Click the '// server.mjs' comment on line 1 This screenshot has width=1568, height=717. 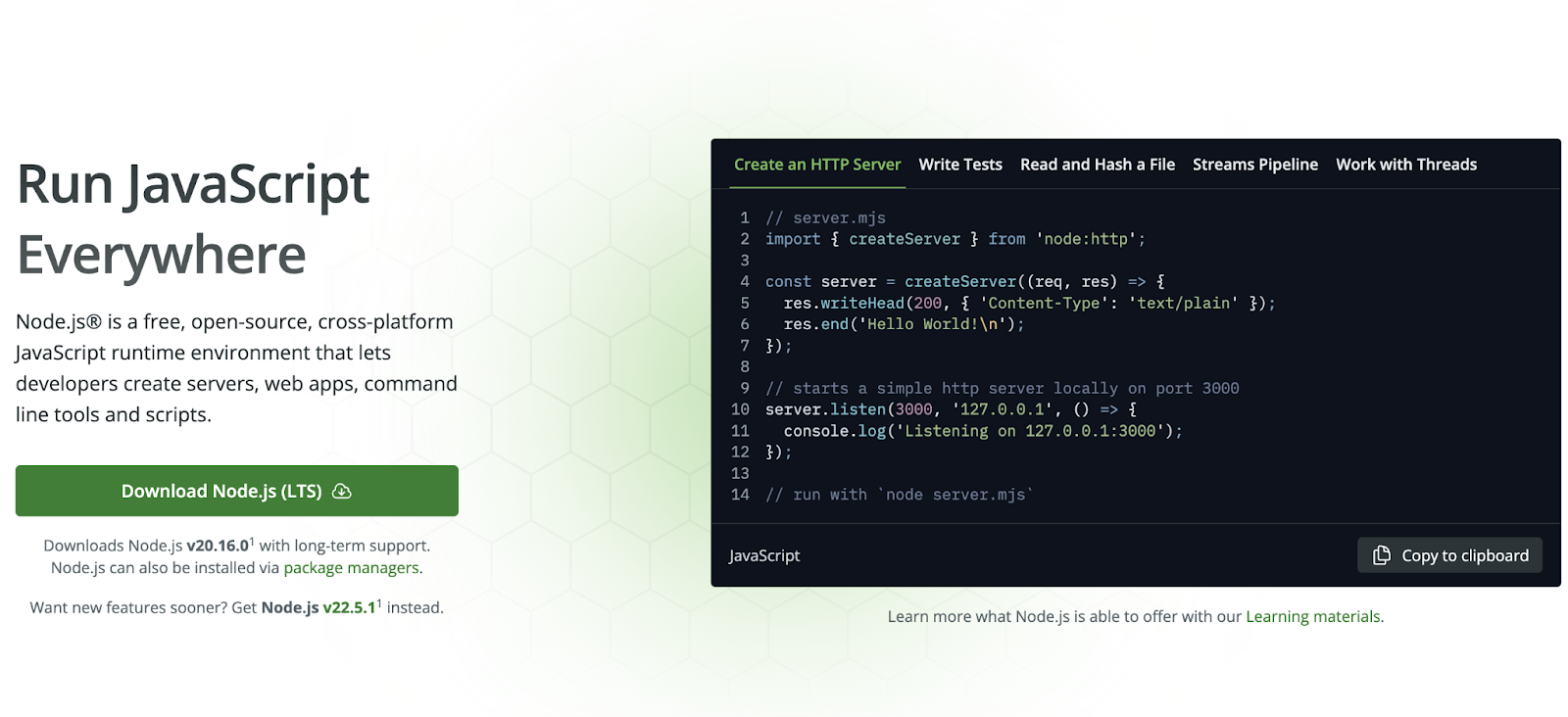pyautogui.click(x=825, y=218)
